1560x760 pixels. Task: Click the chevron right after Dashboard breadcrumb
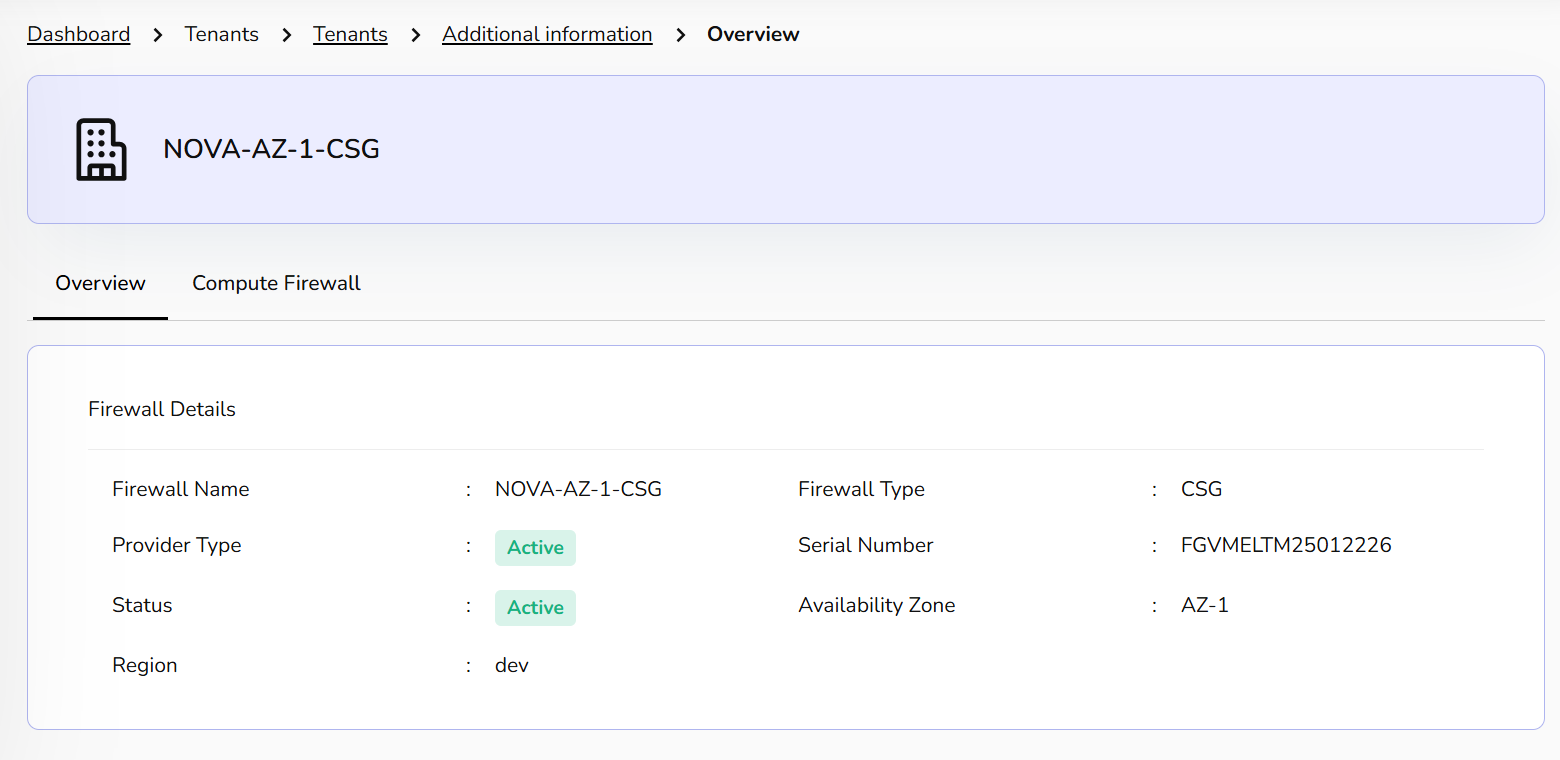click(x=158, y=35)
